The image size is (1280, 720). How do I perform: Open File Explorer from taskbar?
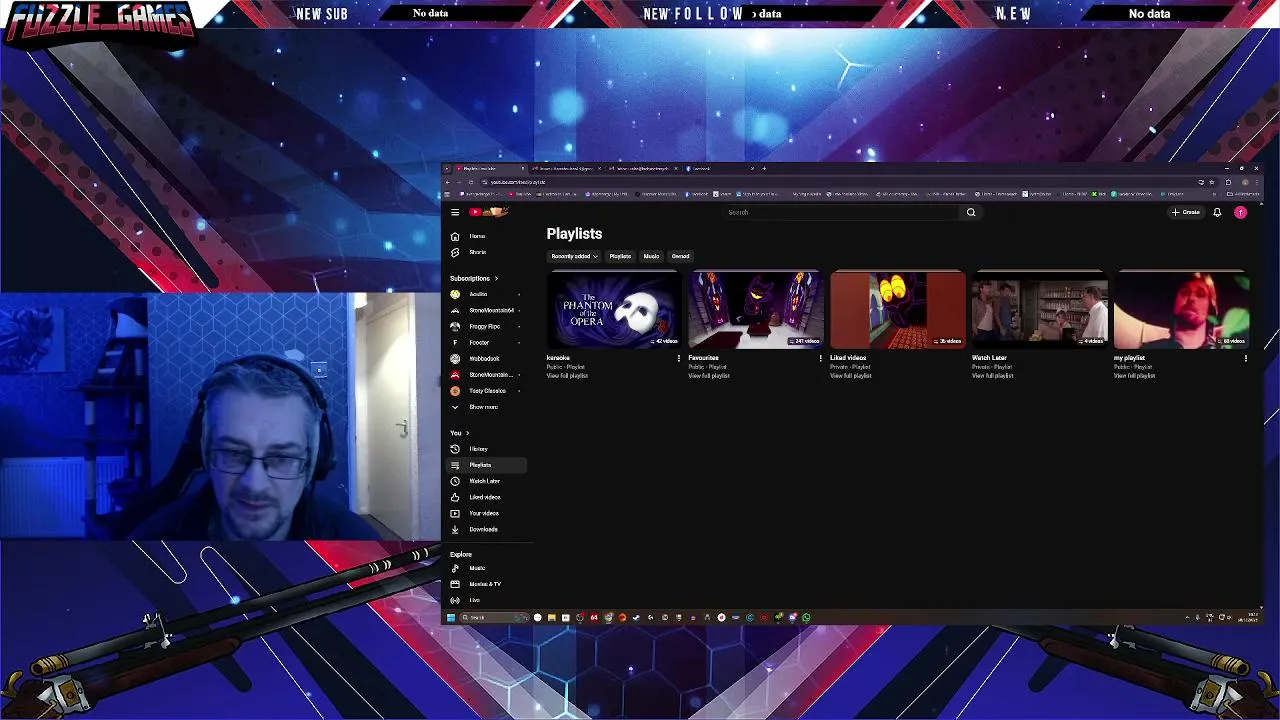click(551, 618)
